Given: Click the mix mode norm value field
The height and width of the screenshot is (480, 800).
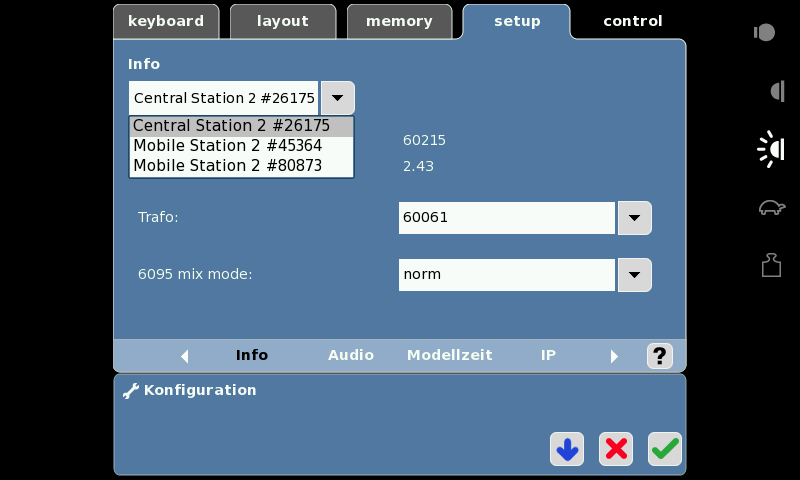Looking at the screenshot, I should coord(507,275).
